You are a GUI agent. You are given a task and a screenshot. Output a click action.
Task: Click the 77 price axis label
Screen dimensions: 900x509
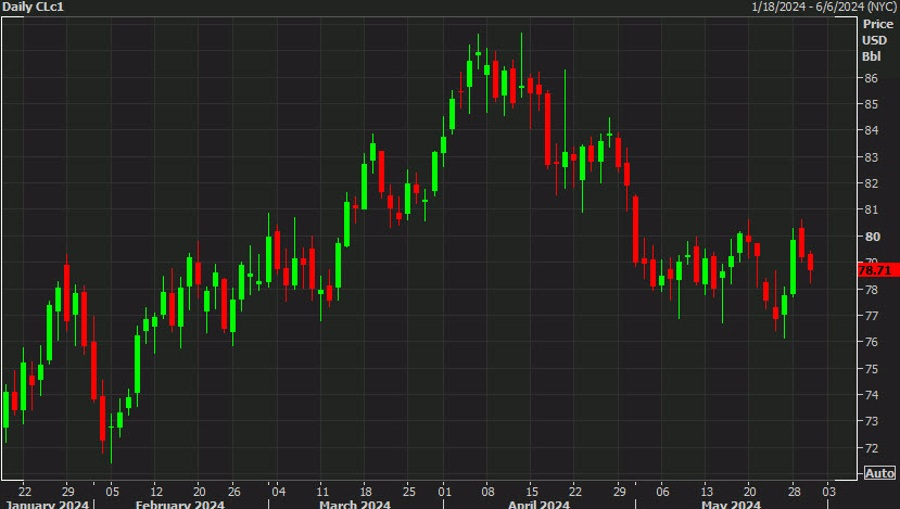click(x=871, y=316)
